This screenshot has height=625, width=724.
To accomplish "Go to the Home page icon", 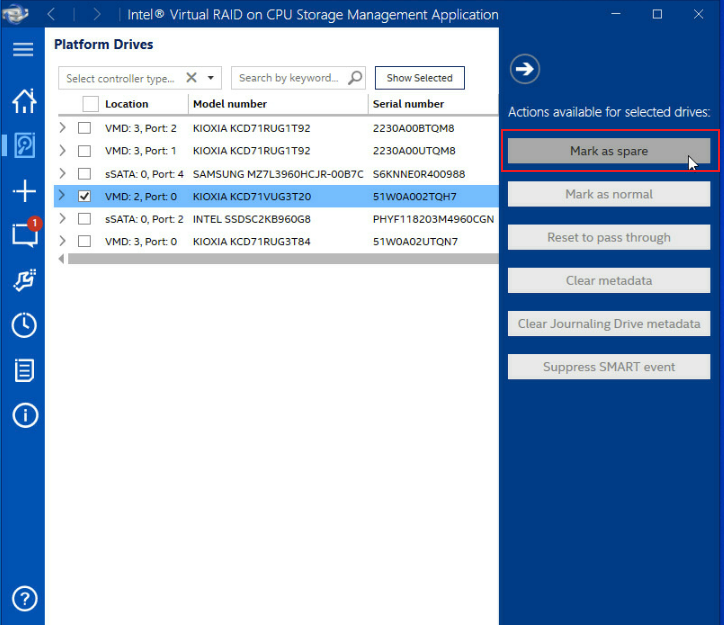I will tap(24, 101).
